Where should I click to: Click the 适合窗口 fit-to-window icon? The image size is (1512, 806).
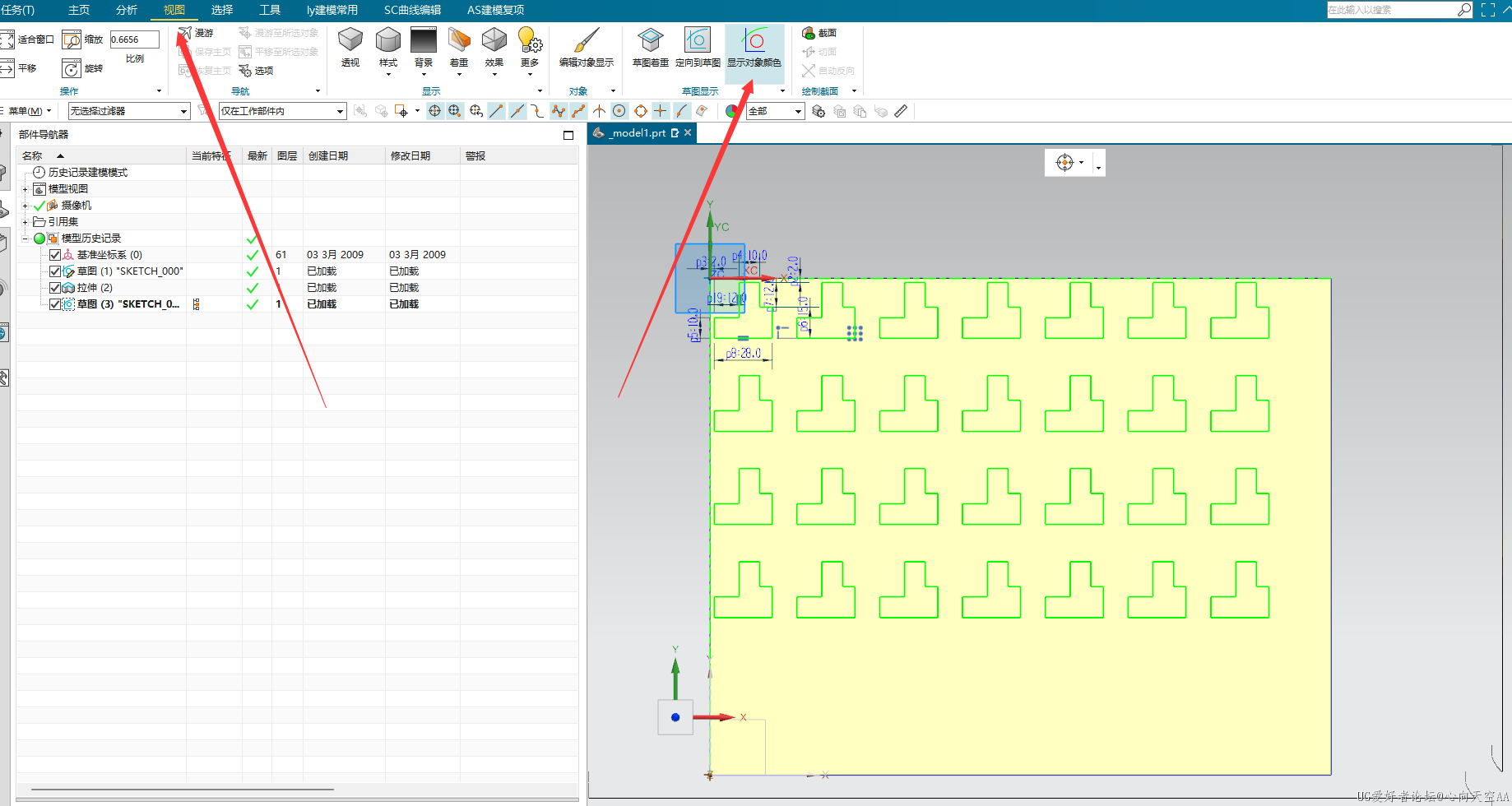tap(7, 39)
